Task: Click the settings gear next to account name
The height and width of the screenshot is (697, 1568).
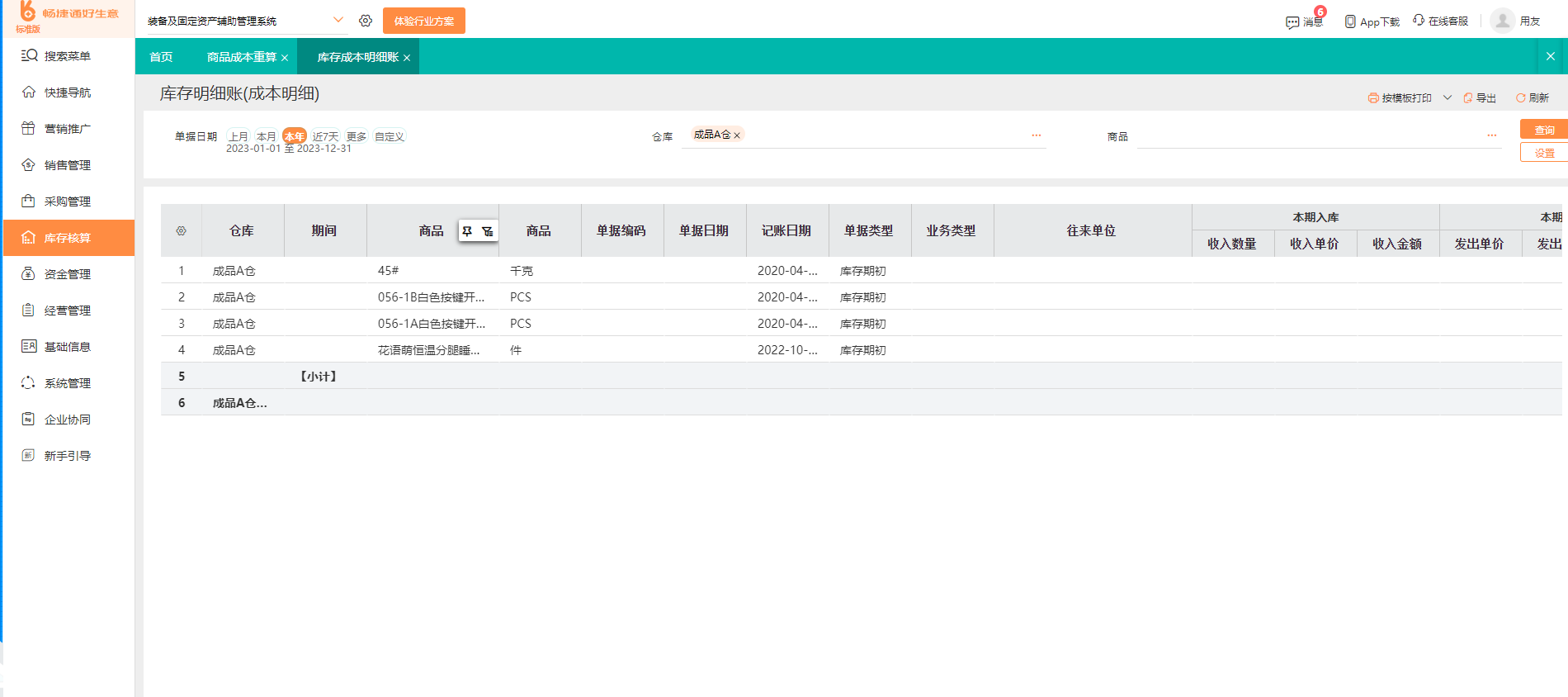Action: coord(366,21)
